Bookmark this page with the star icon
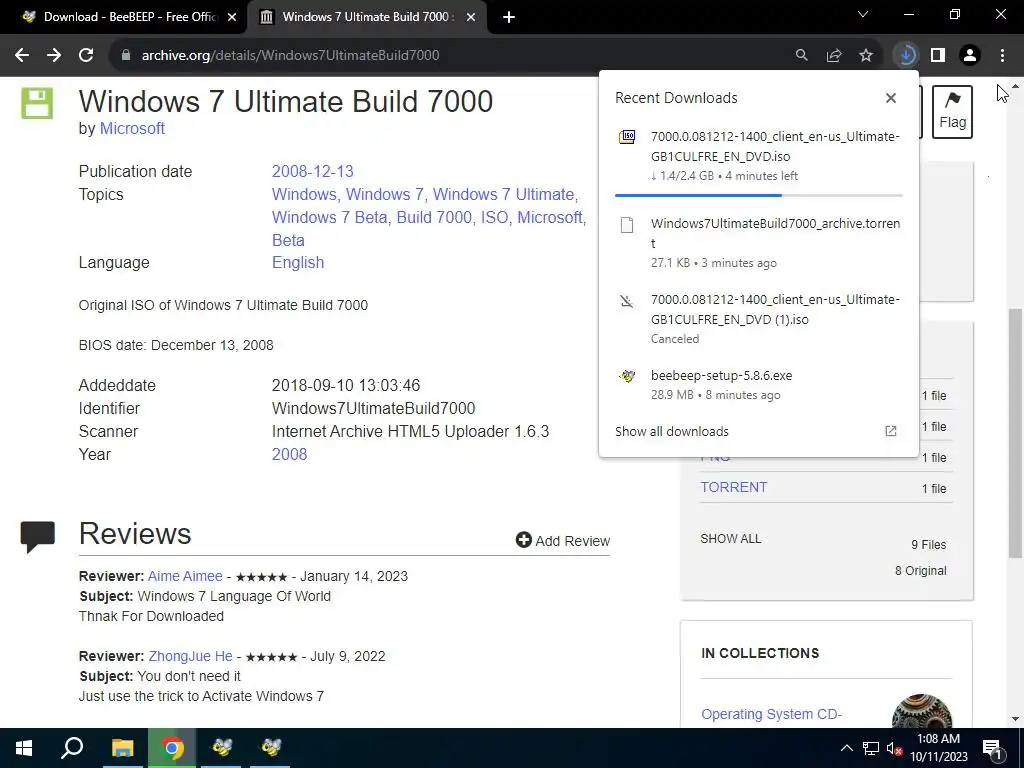 tap(866, 56)
